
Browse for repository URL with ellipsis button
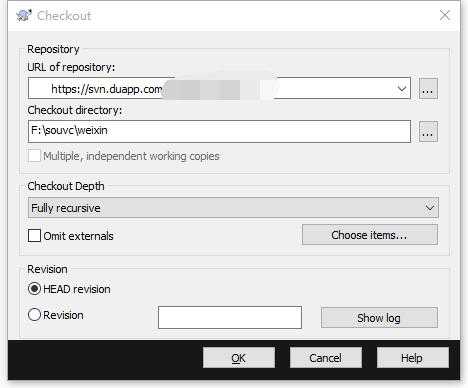click(428, 89)
